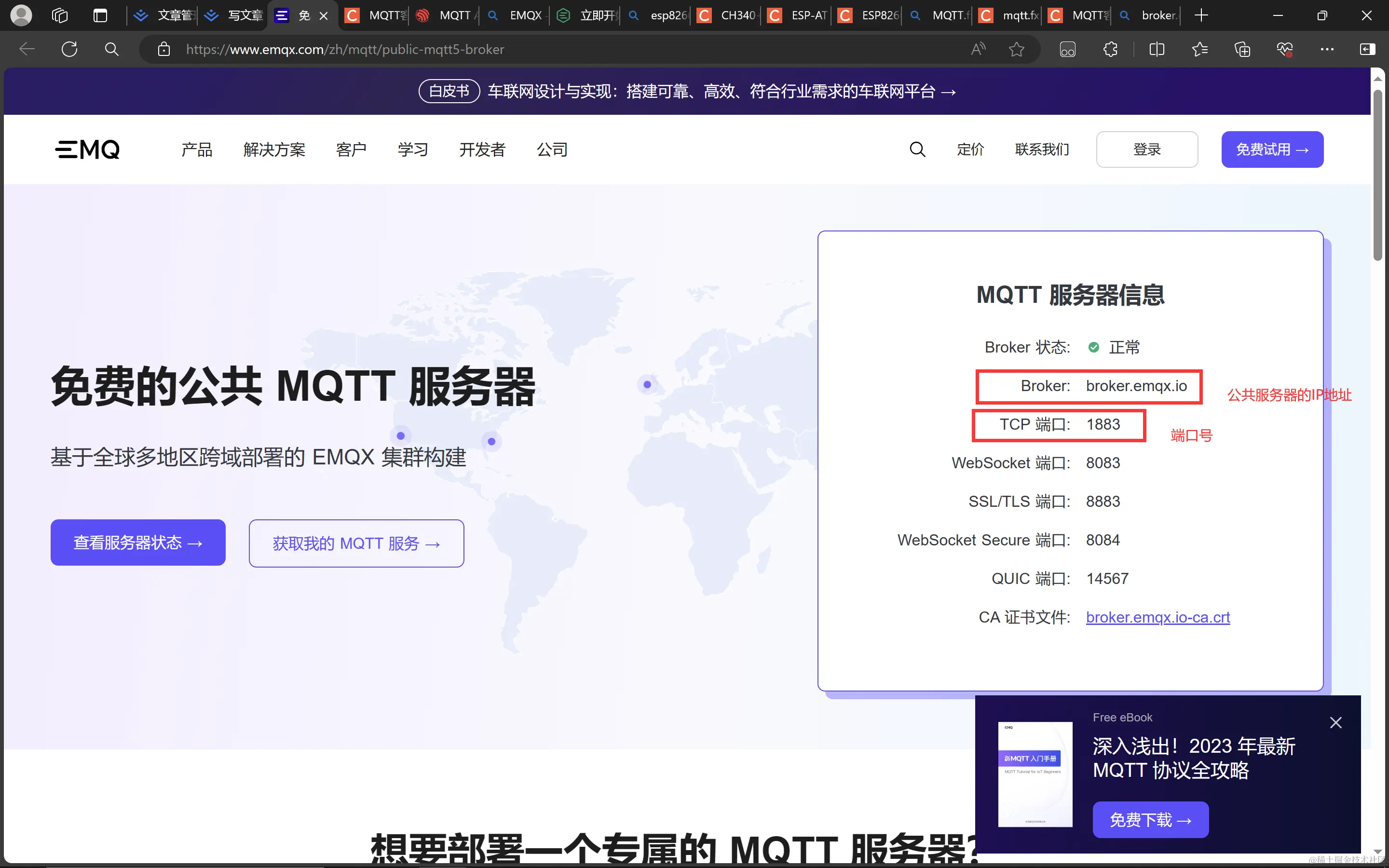Click the EMQ logo
The image size is (1389, 868).
click(x=87, y=149)
